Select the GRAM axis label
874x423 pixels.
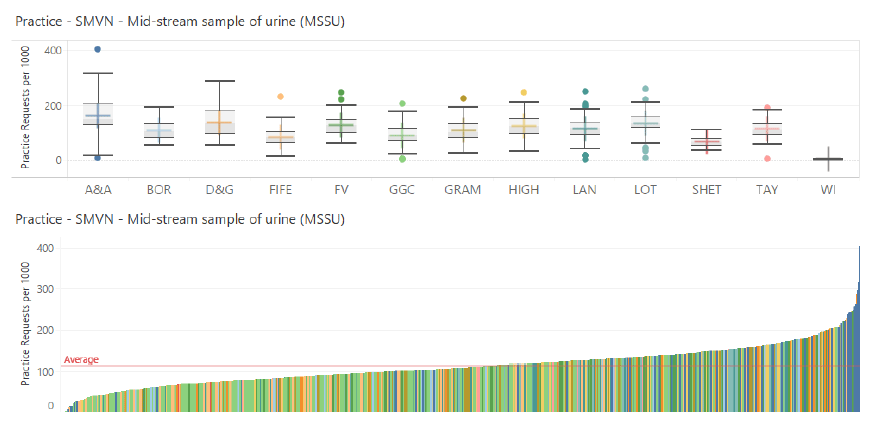[x=463, y=190]
